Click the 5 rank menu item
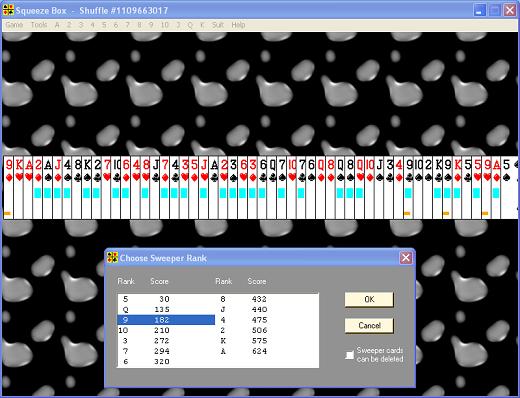 pyautogui.click(x=104, y=25)
